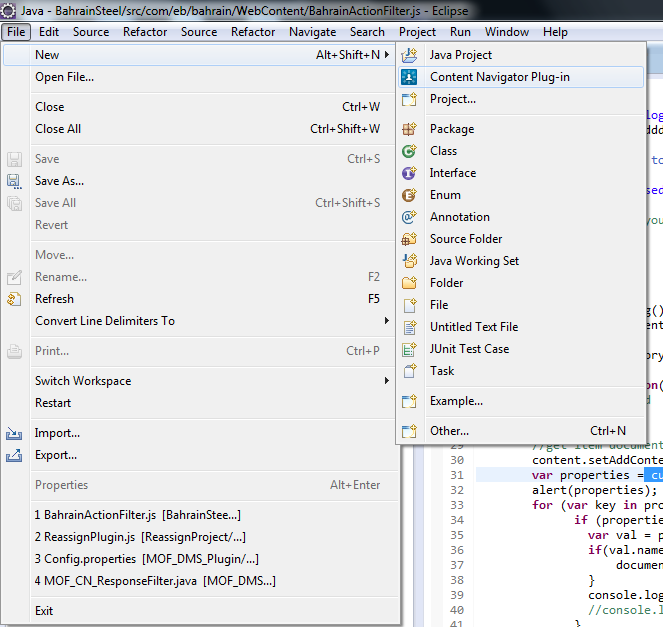Image resolution: width=663 pixels, height=627 pixels.
Task: Click the Refresh icon in File menu
Action: coord(14,299)
